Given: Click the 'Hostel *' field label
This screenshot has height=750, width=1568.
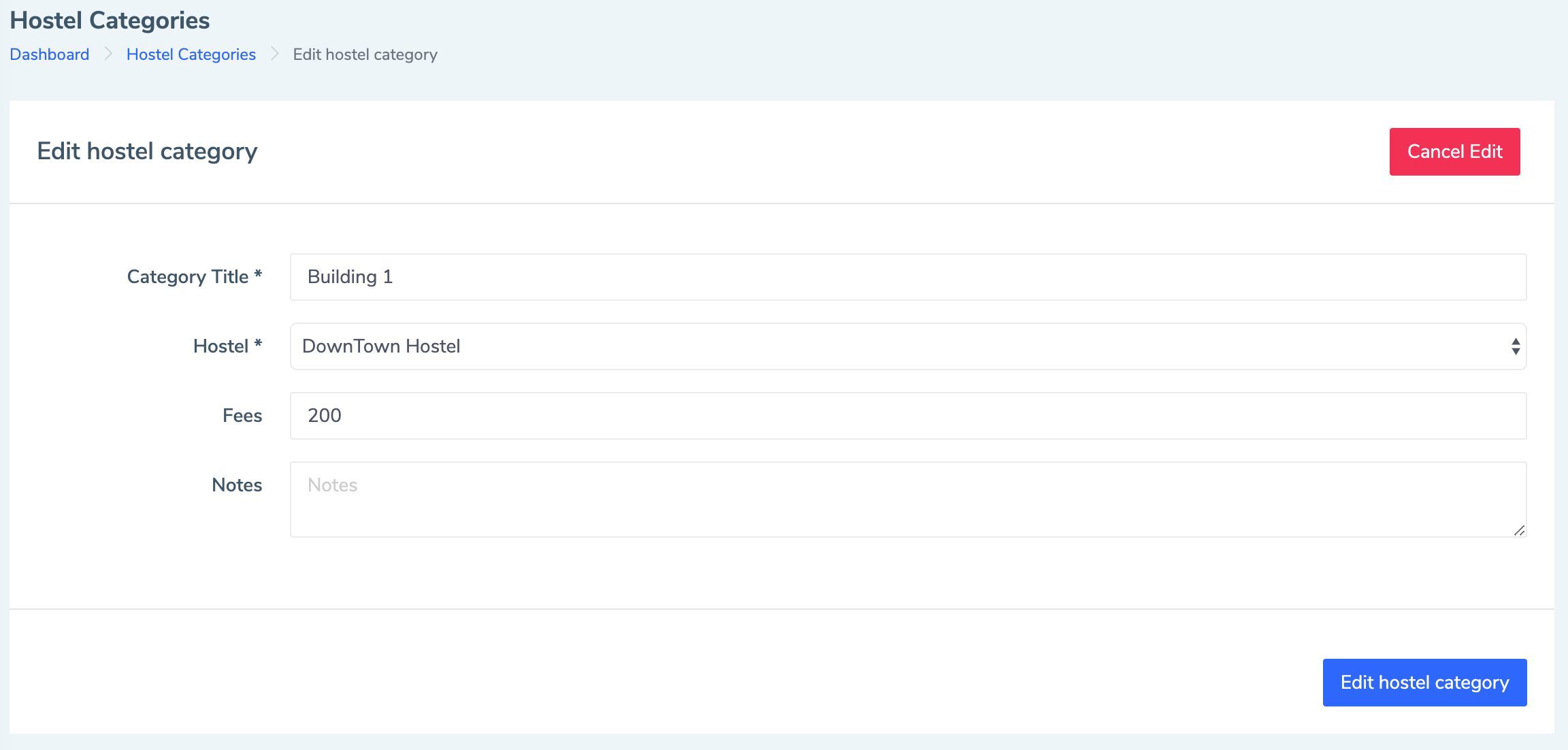Looking at the screenshot, I should click(227, 346).
